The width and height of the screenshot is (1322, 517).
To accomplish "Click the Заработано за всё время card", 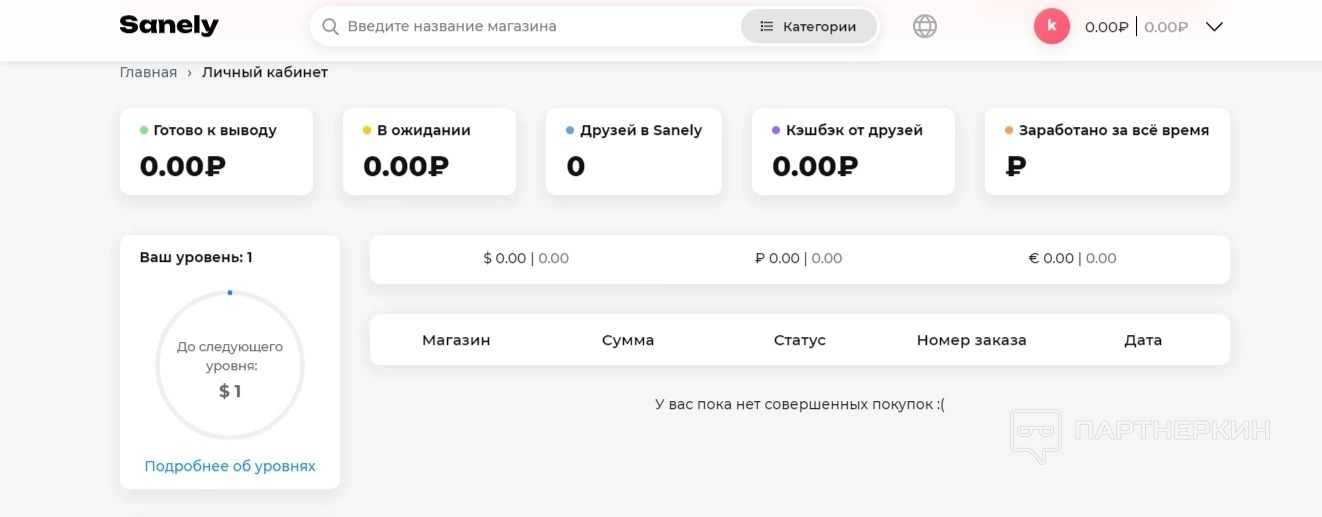I will 1107,151.
